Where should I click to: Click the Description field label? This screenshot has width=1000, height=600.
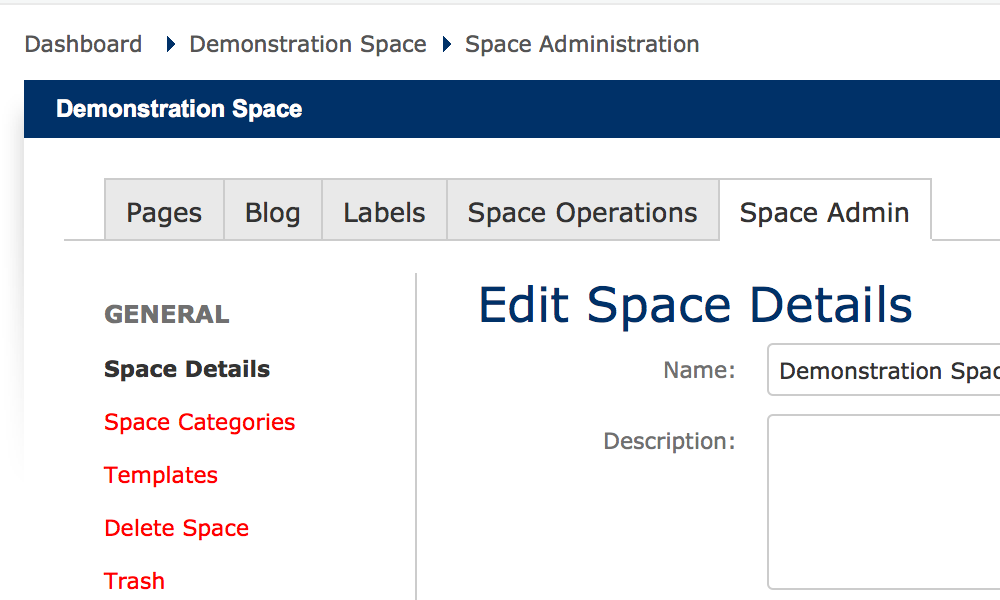669,441
